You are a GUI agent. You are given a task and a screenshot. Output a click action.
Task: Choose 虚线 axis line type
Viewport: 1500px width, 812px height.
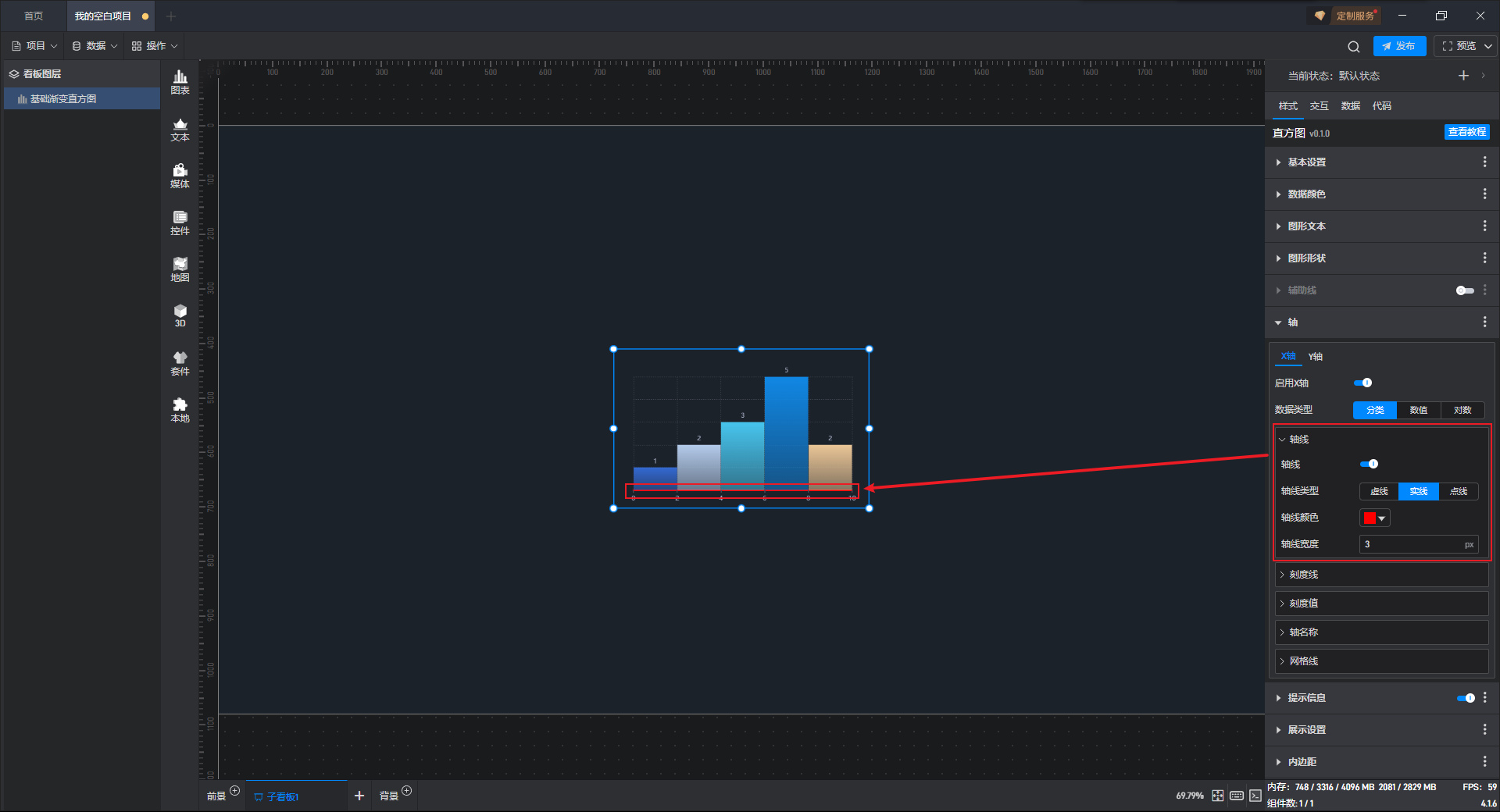click(1380, 491)
